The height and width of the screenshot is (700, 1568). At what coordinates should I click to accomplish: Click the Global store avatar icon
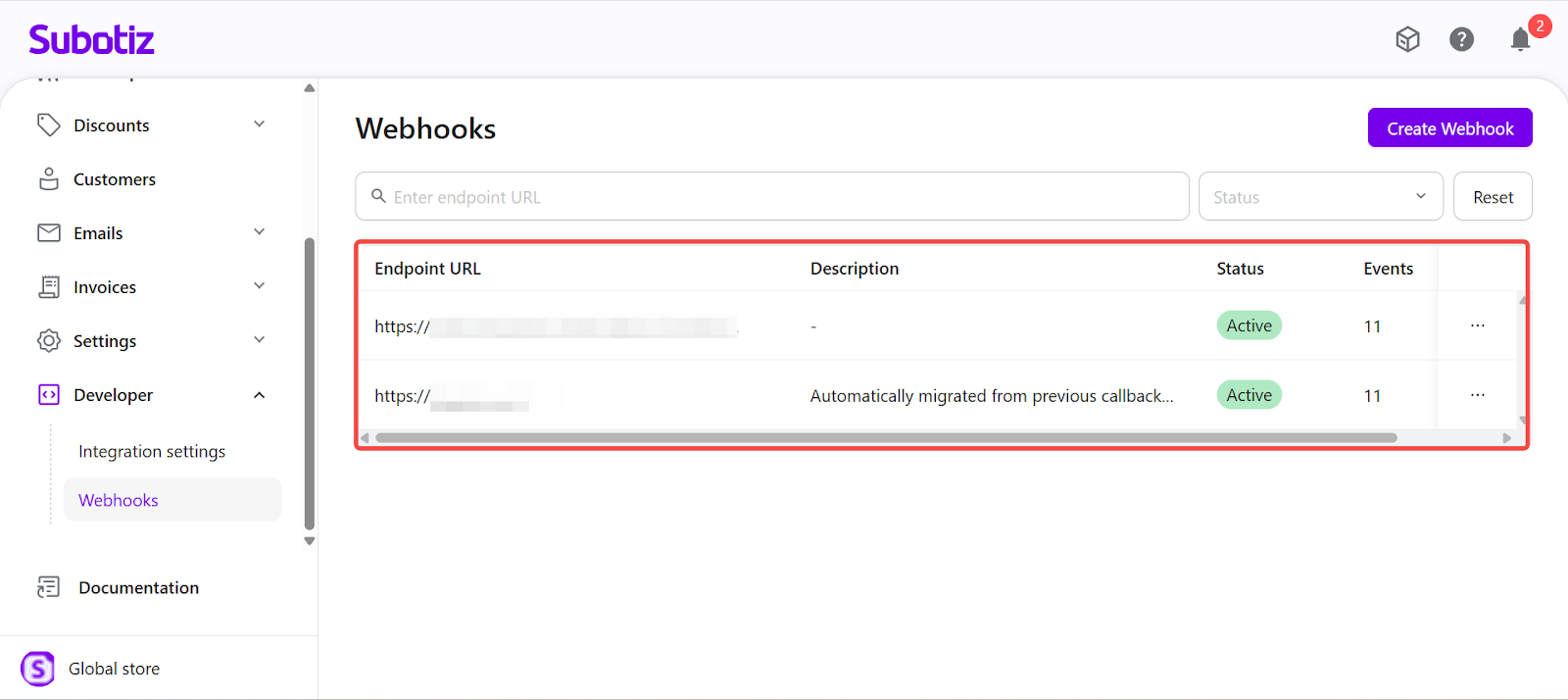click(x=38, y=669)
